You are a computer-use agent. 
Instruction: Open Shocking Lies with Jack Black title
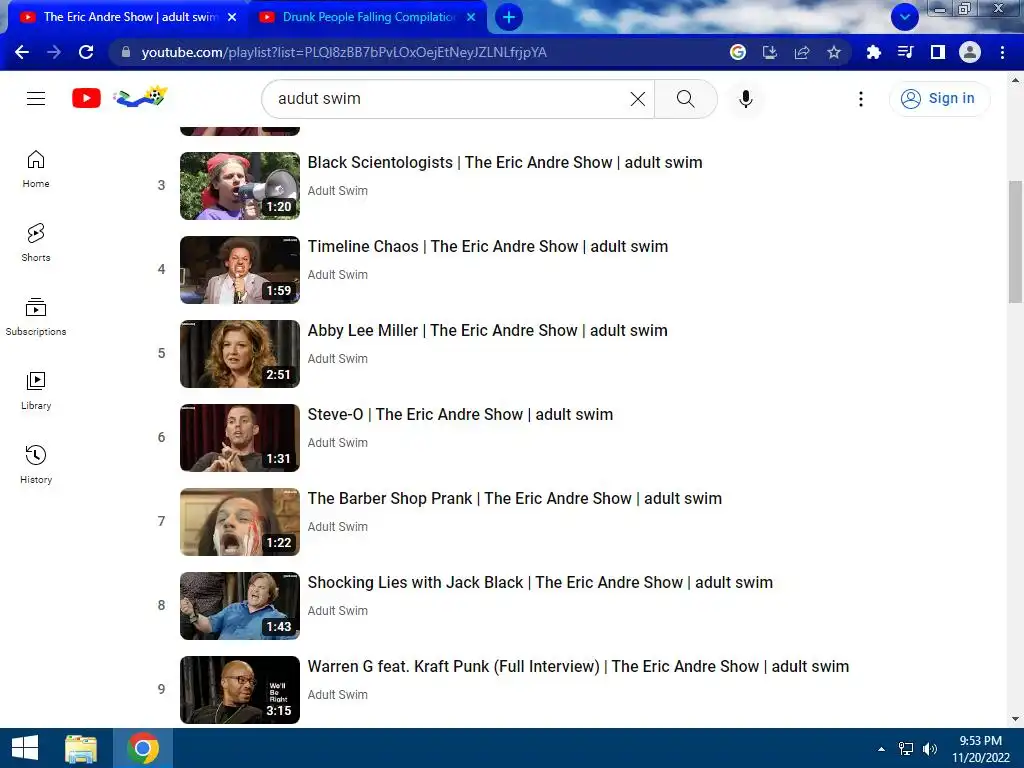click(x=540, y=583)
